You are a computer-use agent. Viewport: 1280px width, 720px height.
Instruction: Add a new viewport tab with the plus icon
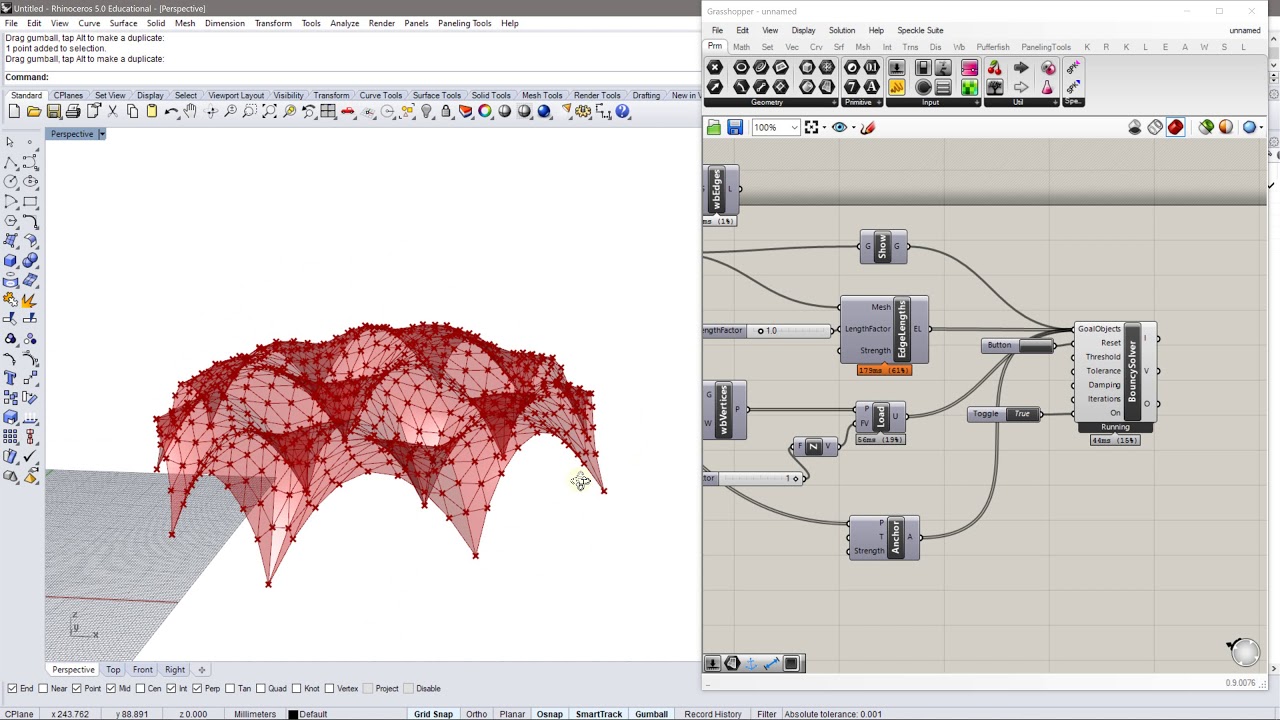click(x=201, y=670)
